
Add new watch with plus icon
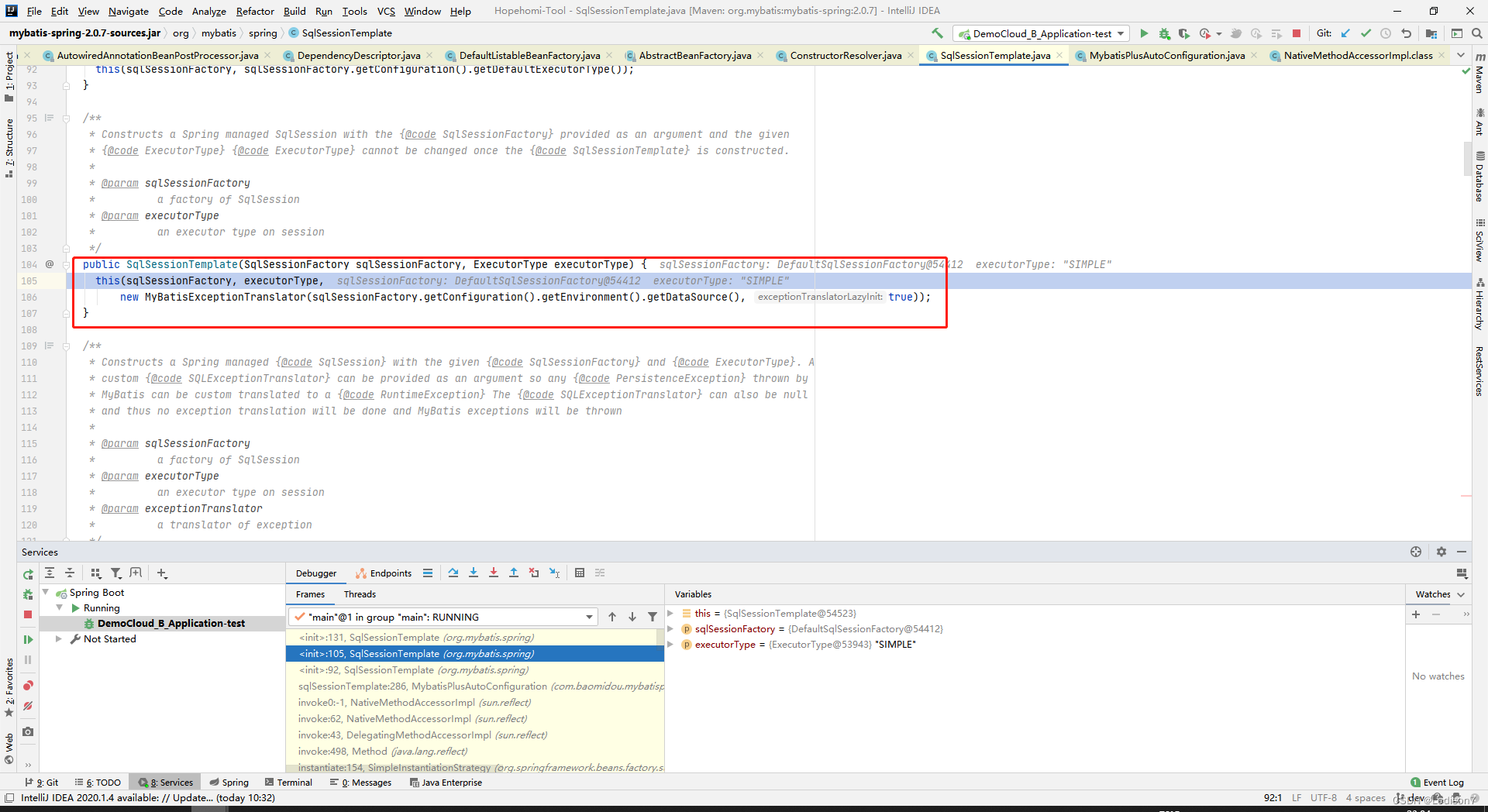tap(1416, 614)
